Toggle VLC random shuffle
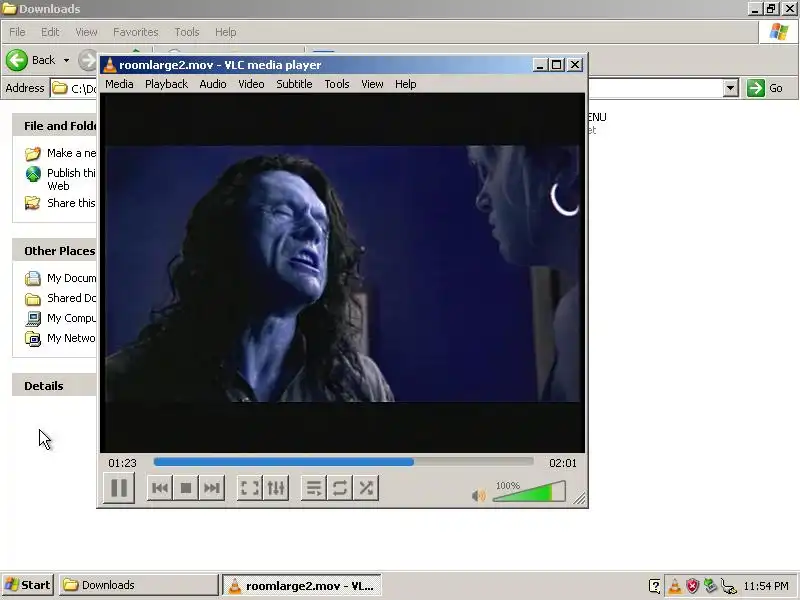The height and width of the screenshot is (600, 800). (366, 488)
